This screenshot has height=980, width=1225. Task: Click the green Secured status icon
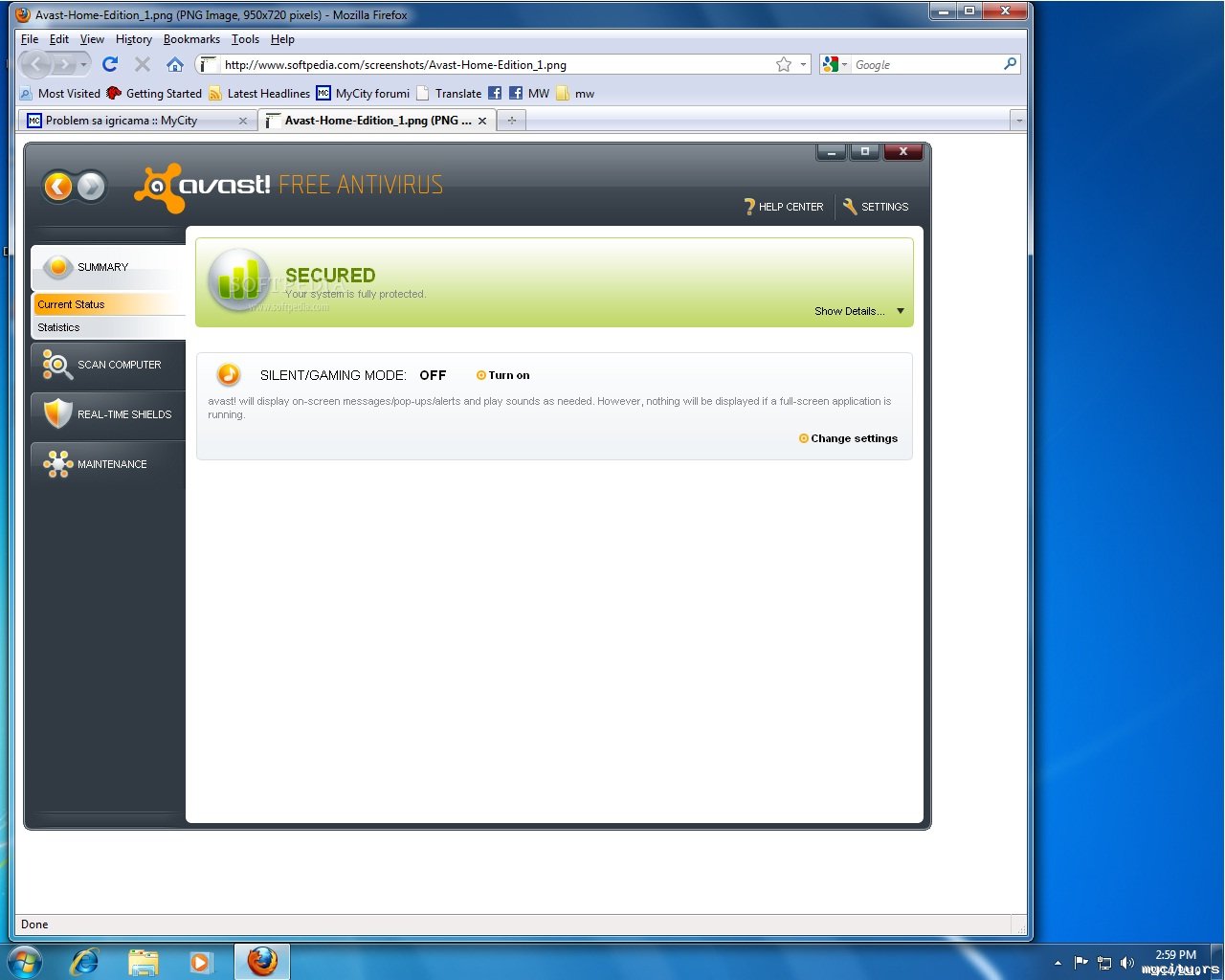tap(239, 280)
